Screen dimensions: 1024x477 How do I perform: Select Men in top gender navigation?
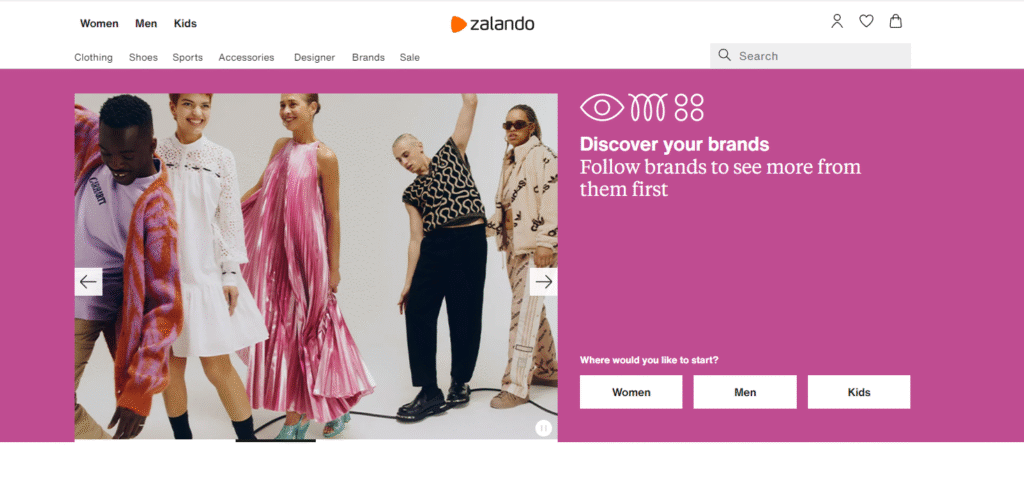click(146, 24)
